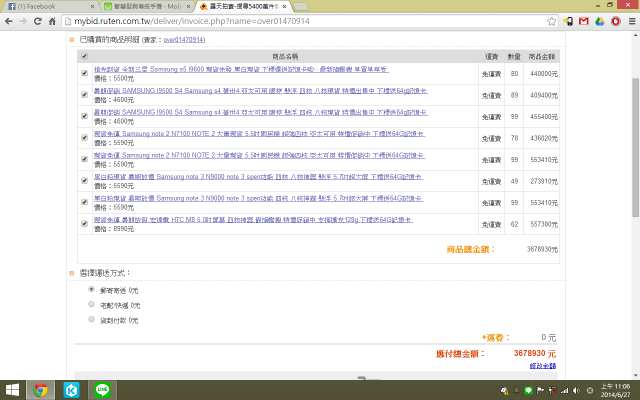
Task: Open the note 3 N9000 link in the 553410元 row
Action: tap(258, 198)
